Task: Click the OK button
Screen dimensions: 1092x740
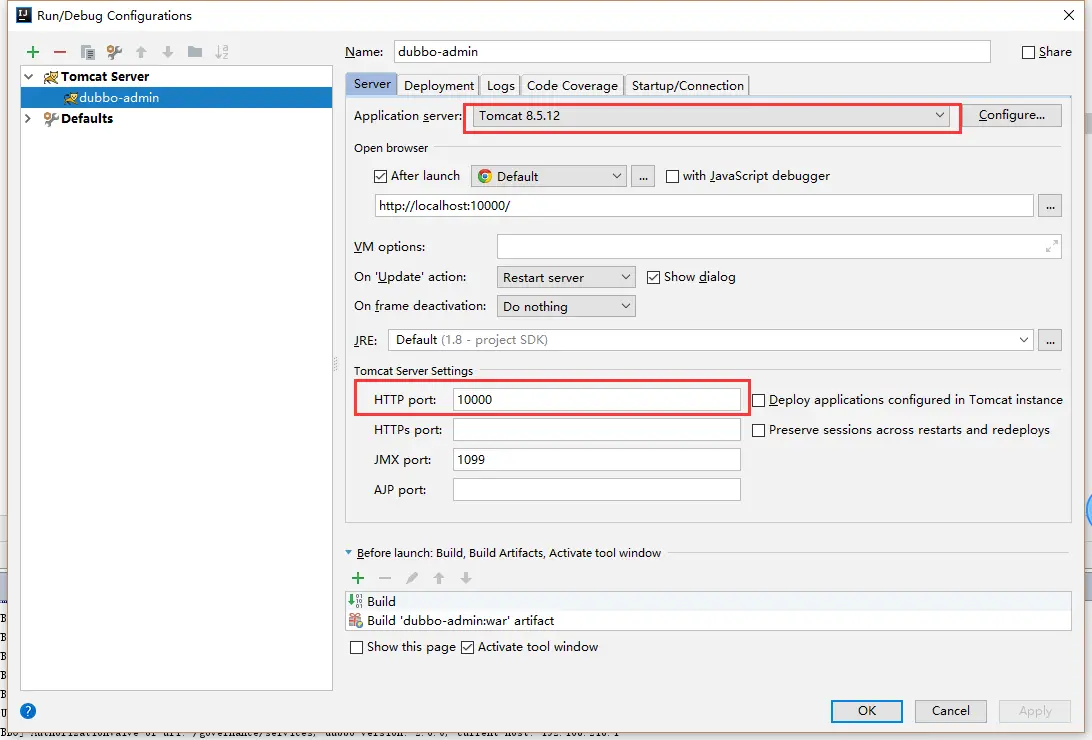Action: (867, 711)
